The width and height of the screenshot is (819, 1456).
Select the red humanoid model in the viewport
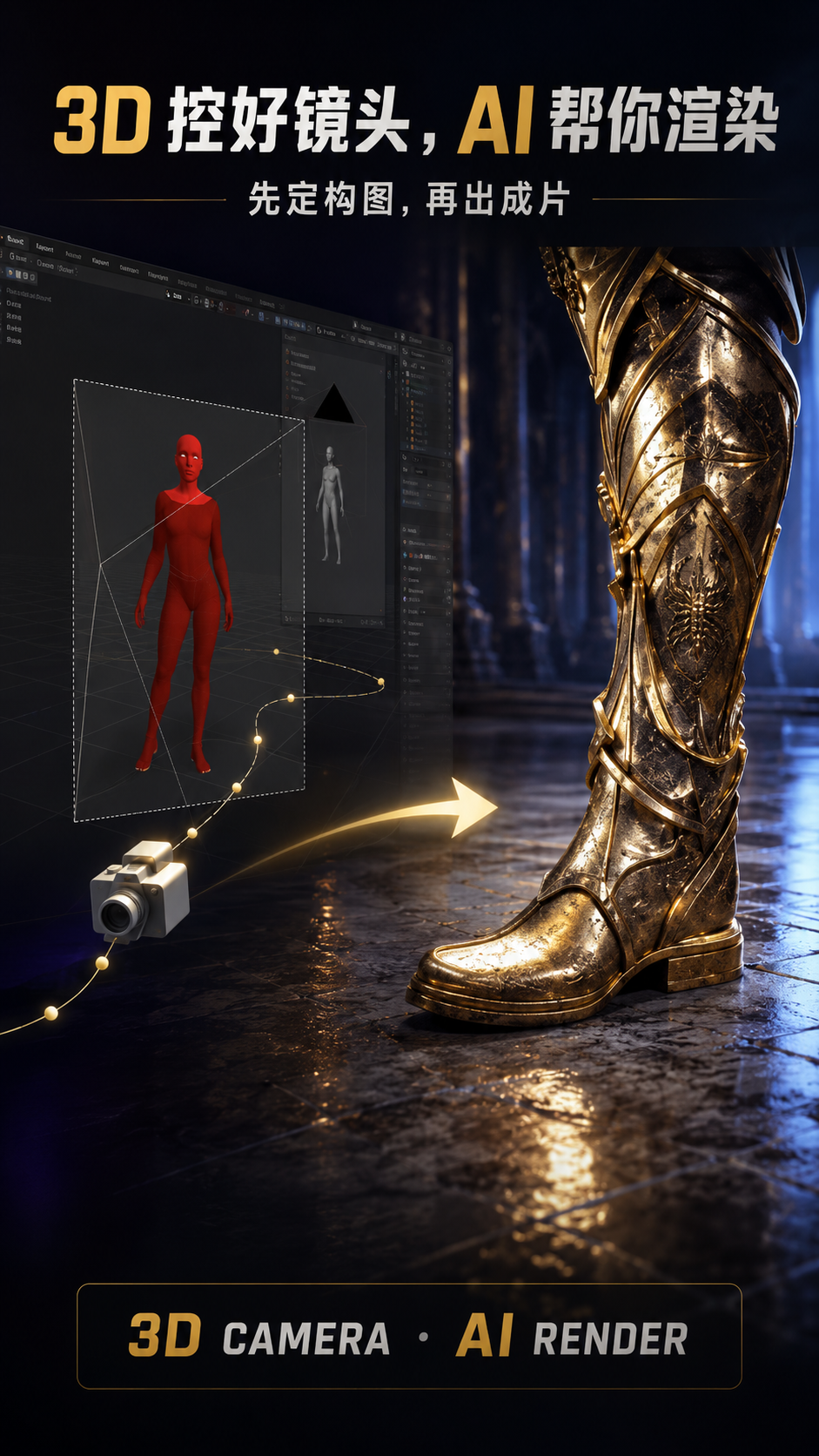pyautogui.click(x=184, y=603)
